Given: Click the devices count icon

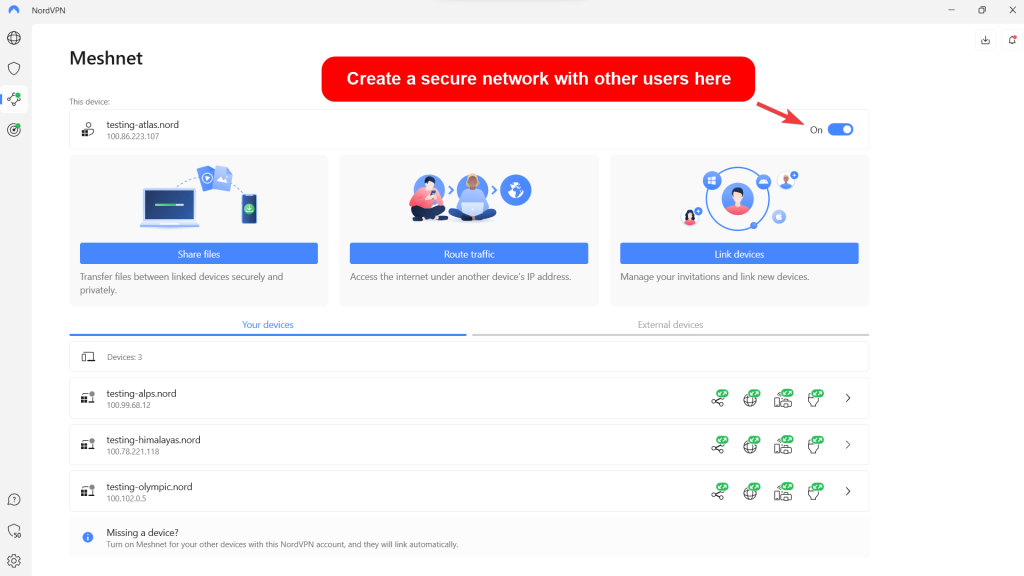Looking at the screenshot, I should point(88,357).
